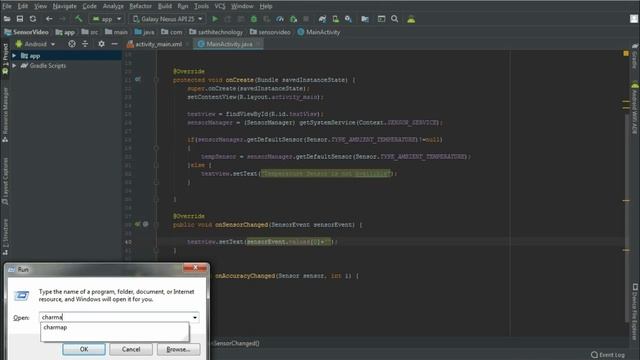Toggle the Layout Captures side tab
This screenshot has width=640, height=360.
click(x=5, y=181)
